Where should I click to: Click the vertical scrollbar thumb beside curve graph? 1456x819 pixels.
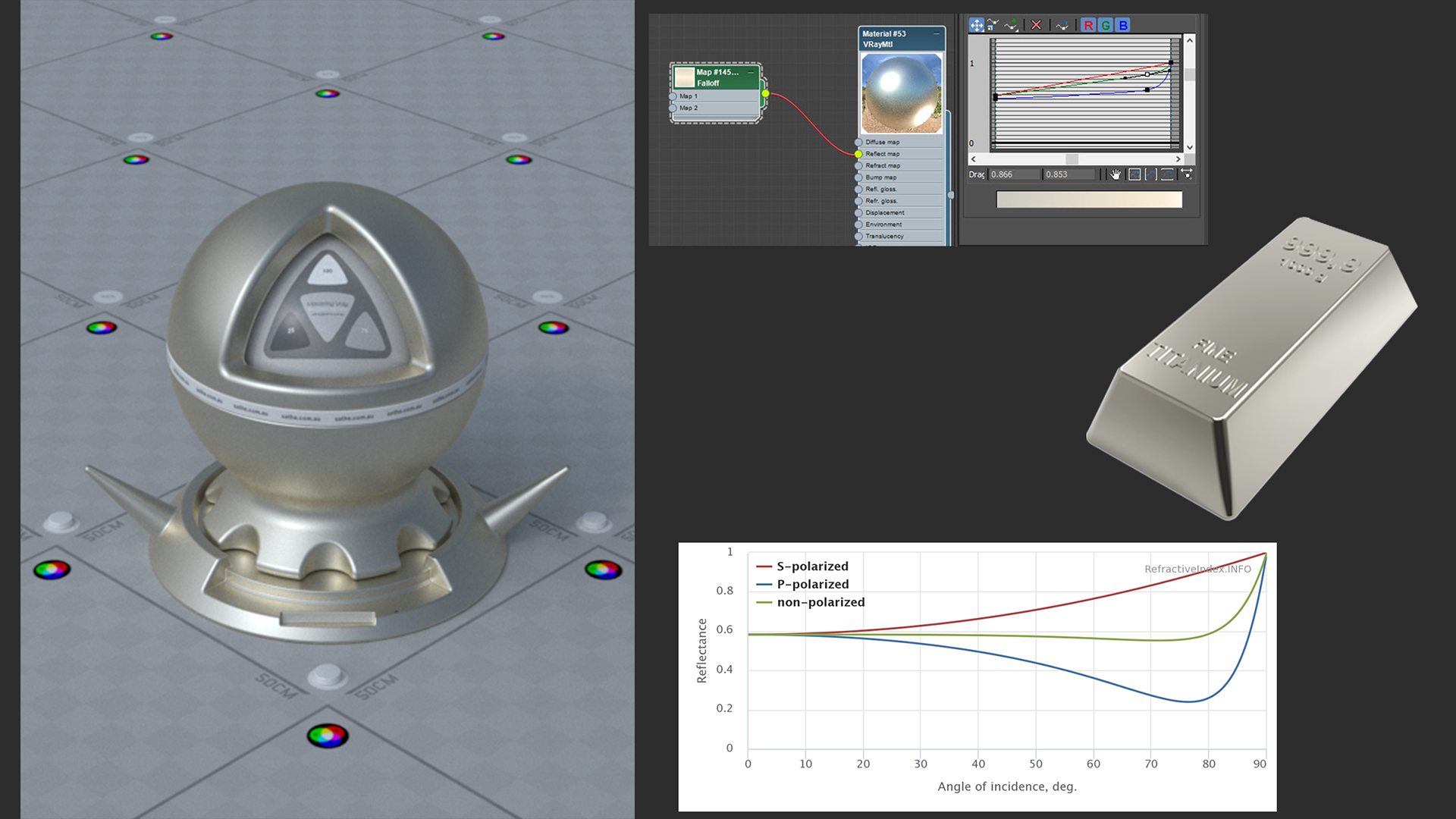(1190, 74)
